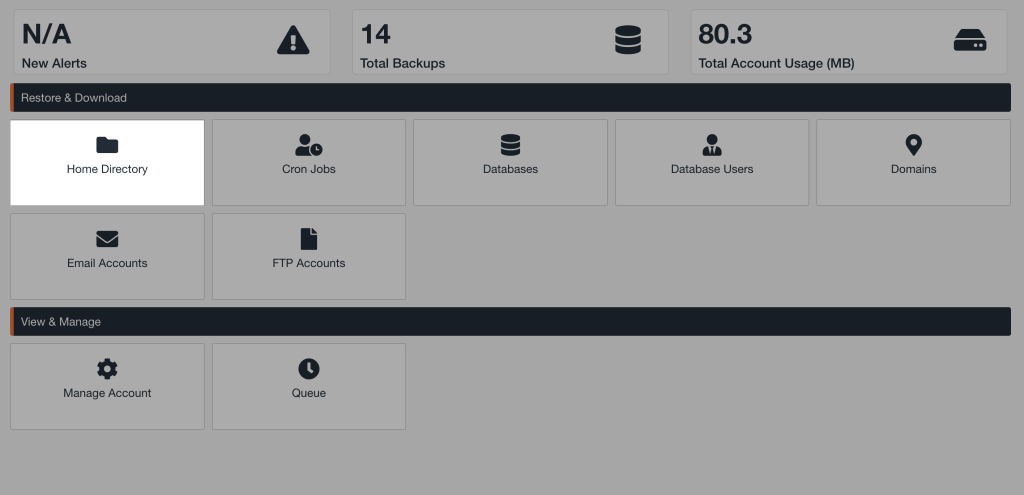Click the 80.3 account usage value
The image size is (1024, 495).
pos(725,34)
